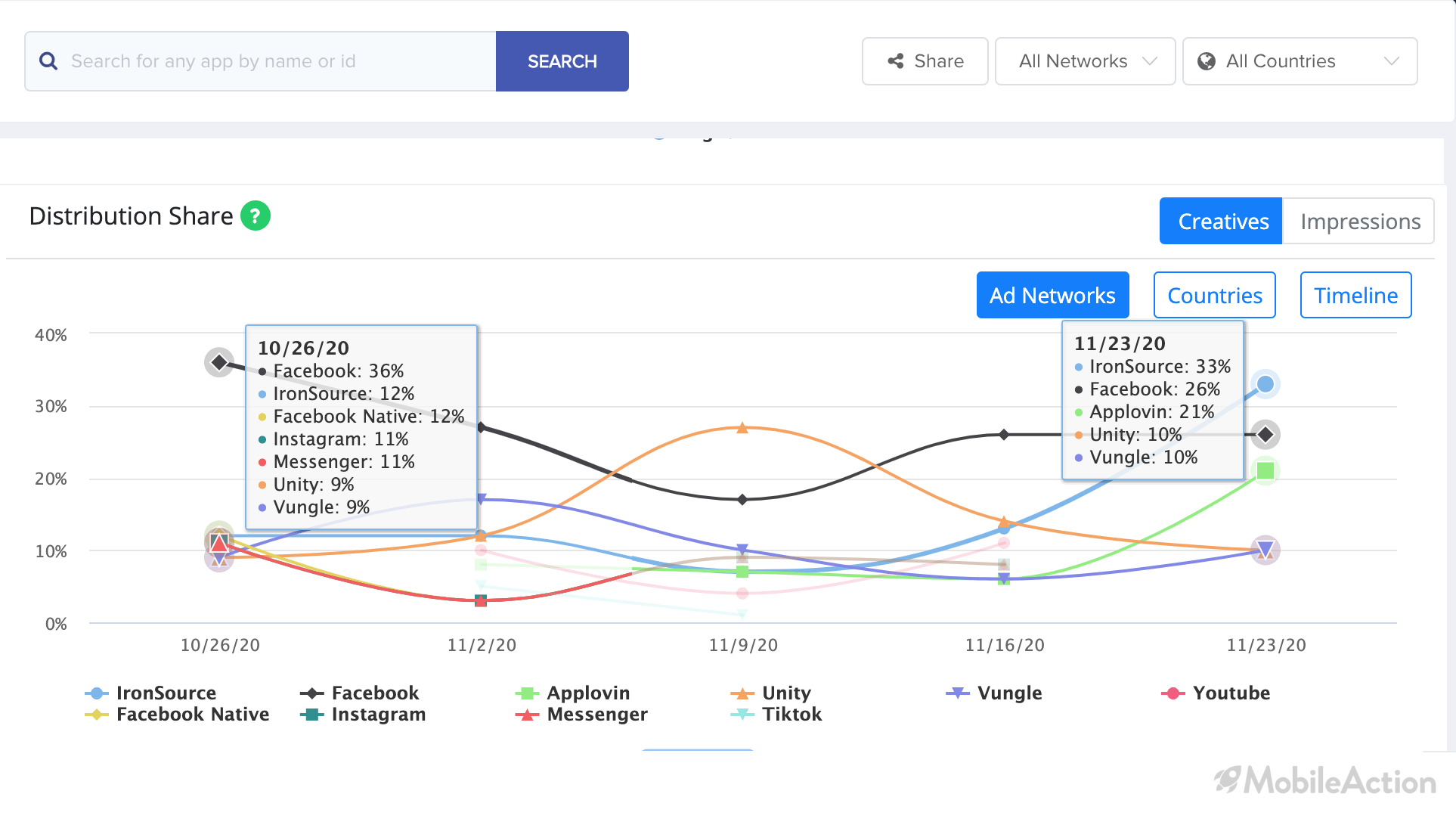Screen dimensions: 1456x831
Task: Click Facebook diamond marker at 11/23/20
Action: [1265, 435]
